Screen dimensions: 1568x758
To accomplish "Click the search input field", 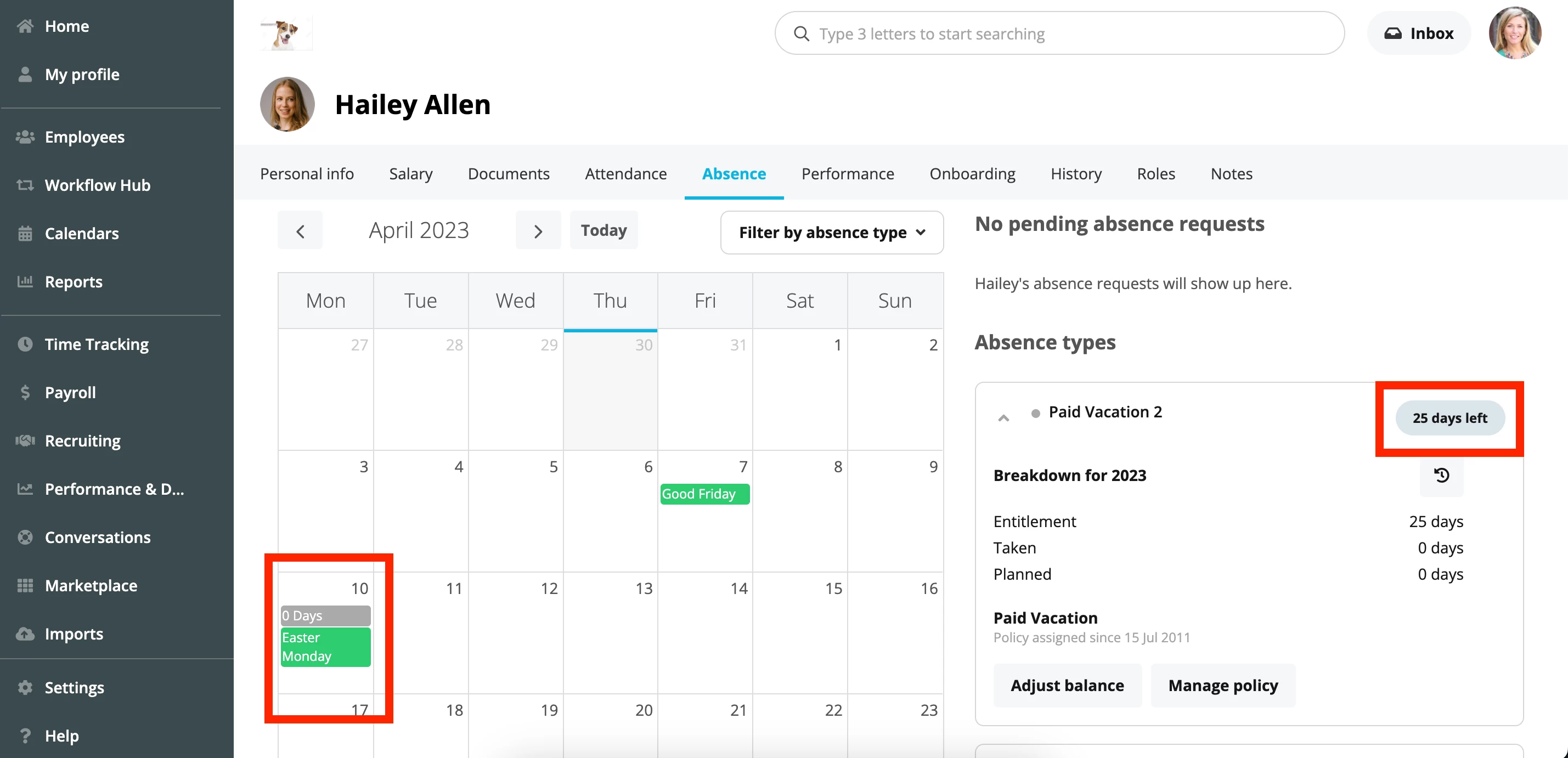I will (1059, 33).
